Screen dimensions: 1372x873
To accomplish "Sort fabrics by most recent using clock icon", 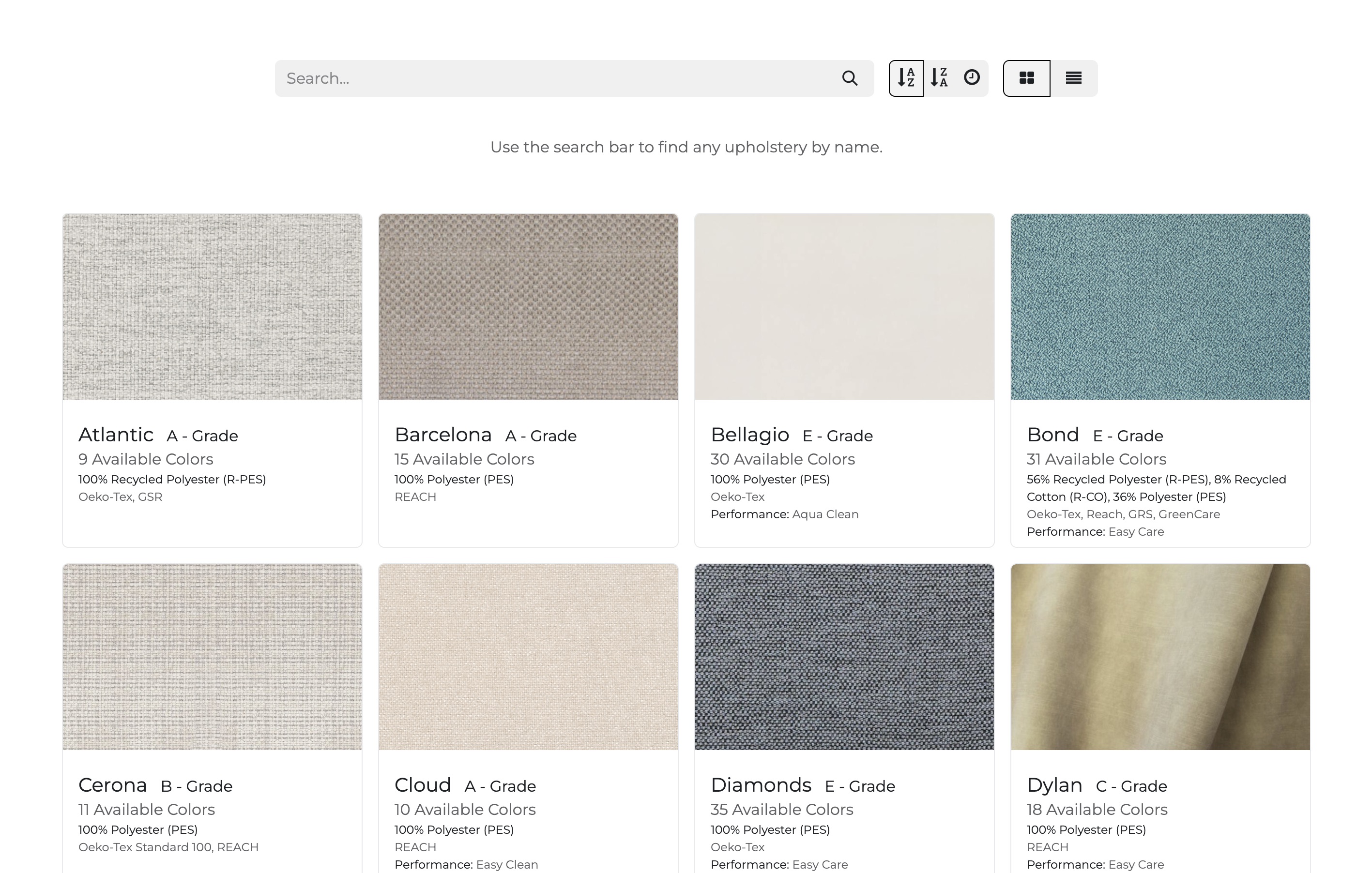I will (x=972, y=78).
